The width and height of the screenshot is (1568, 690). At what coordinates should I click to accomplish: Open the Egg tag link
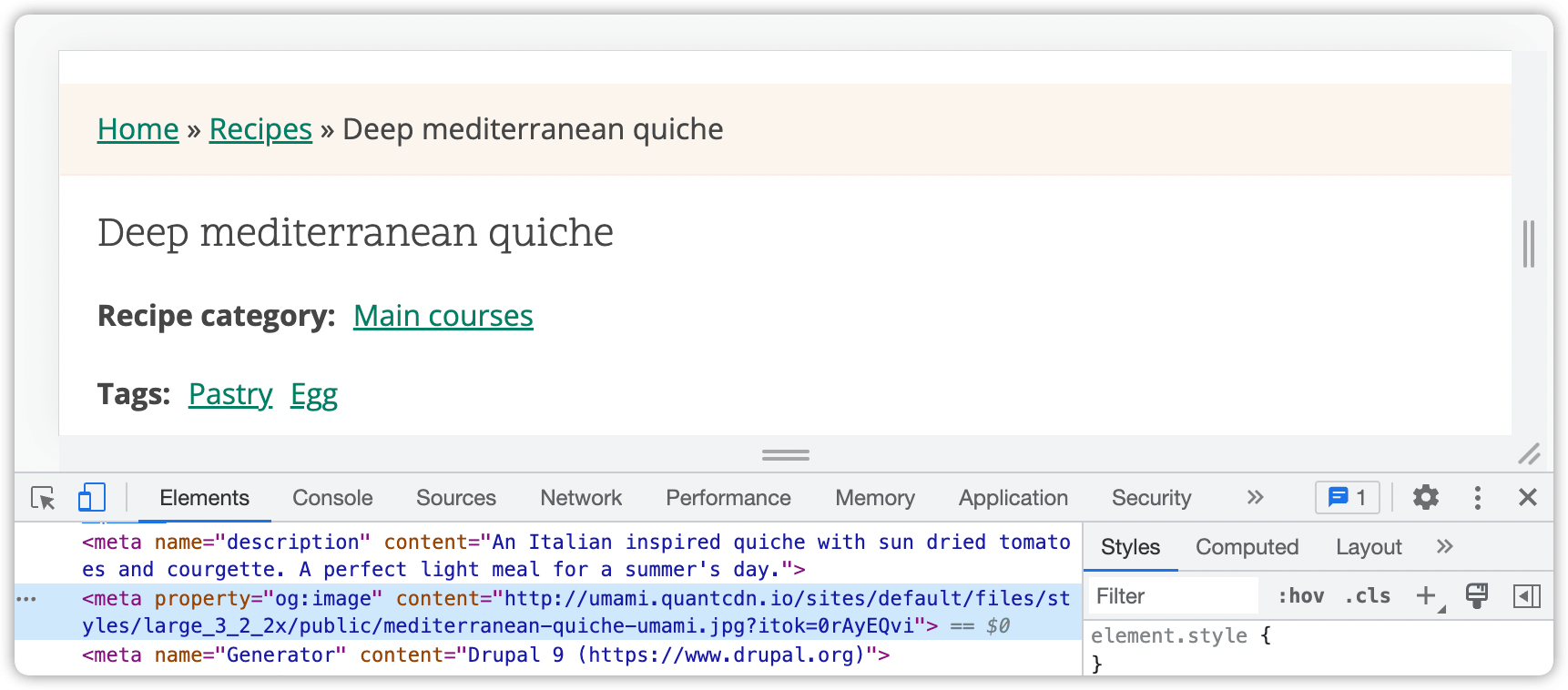[314, 394]
